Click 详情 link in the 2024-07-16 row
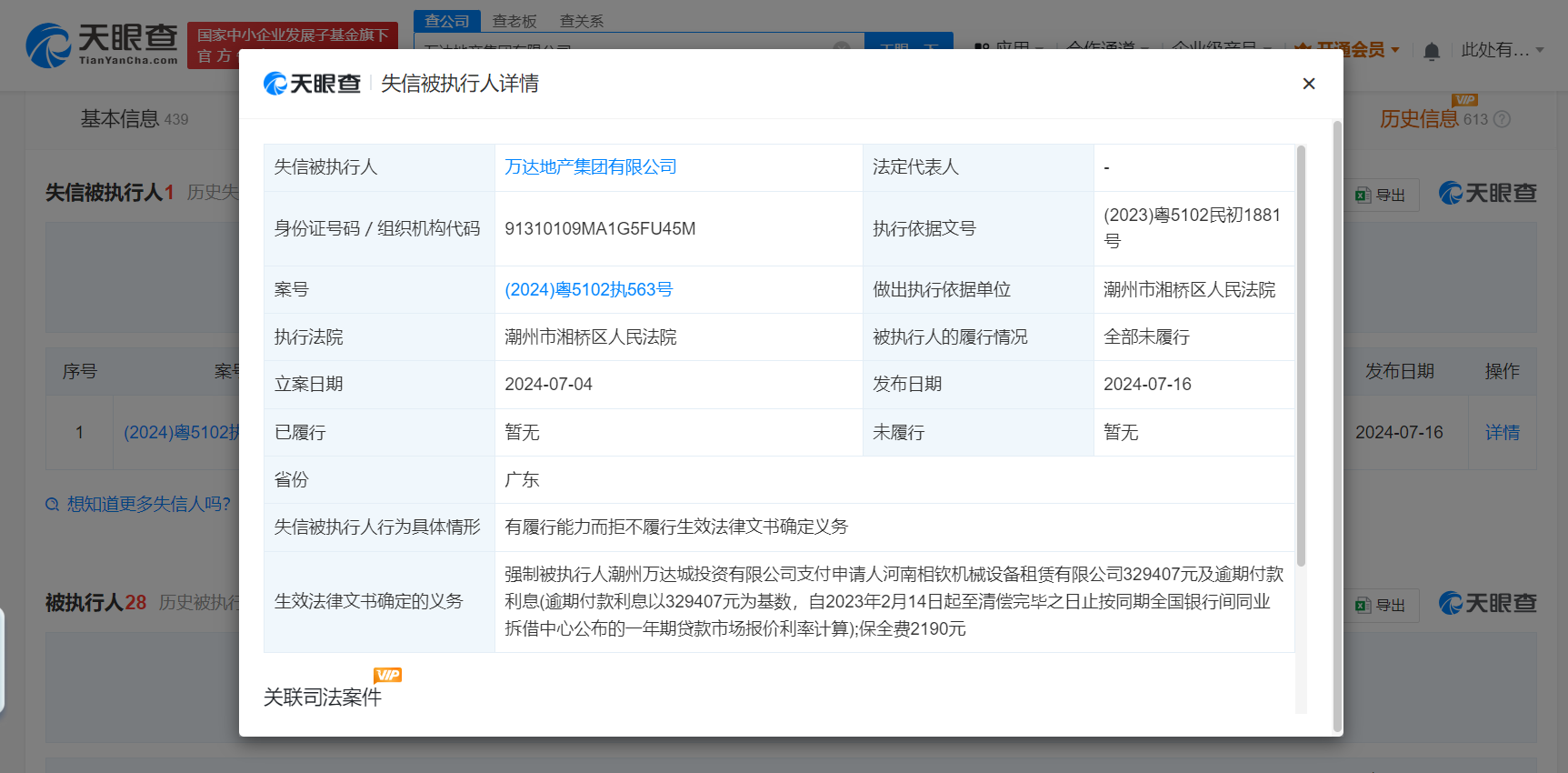Viewport: 1568px width, 773px height. point(1503,433)
